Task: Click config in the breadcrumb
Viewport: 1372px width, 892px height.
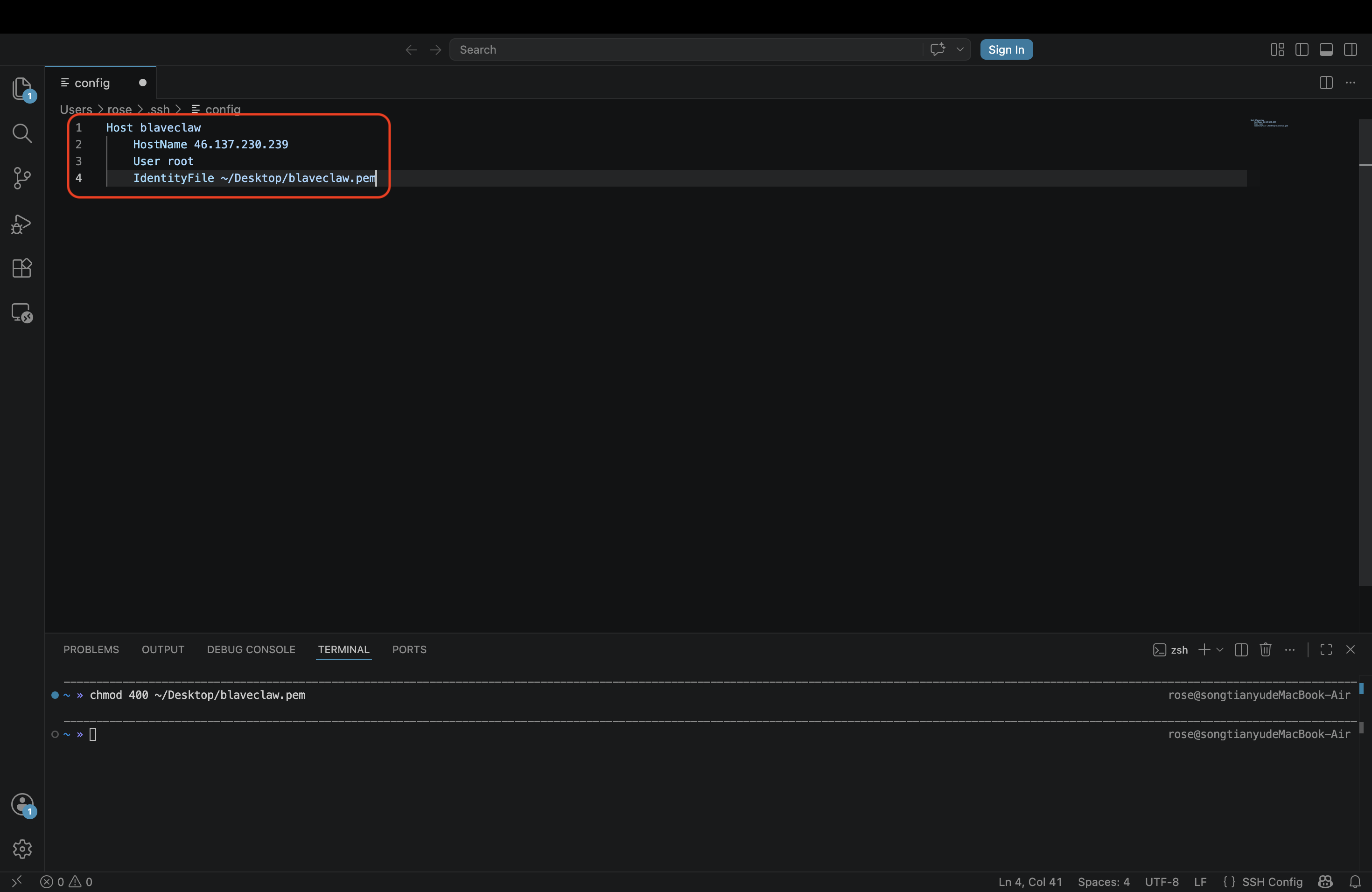Action: [x=216, y=109]
